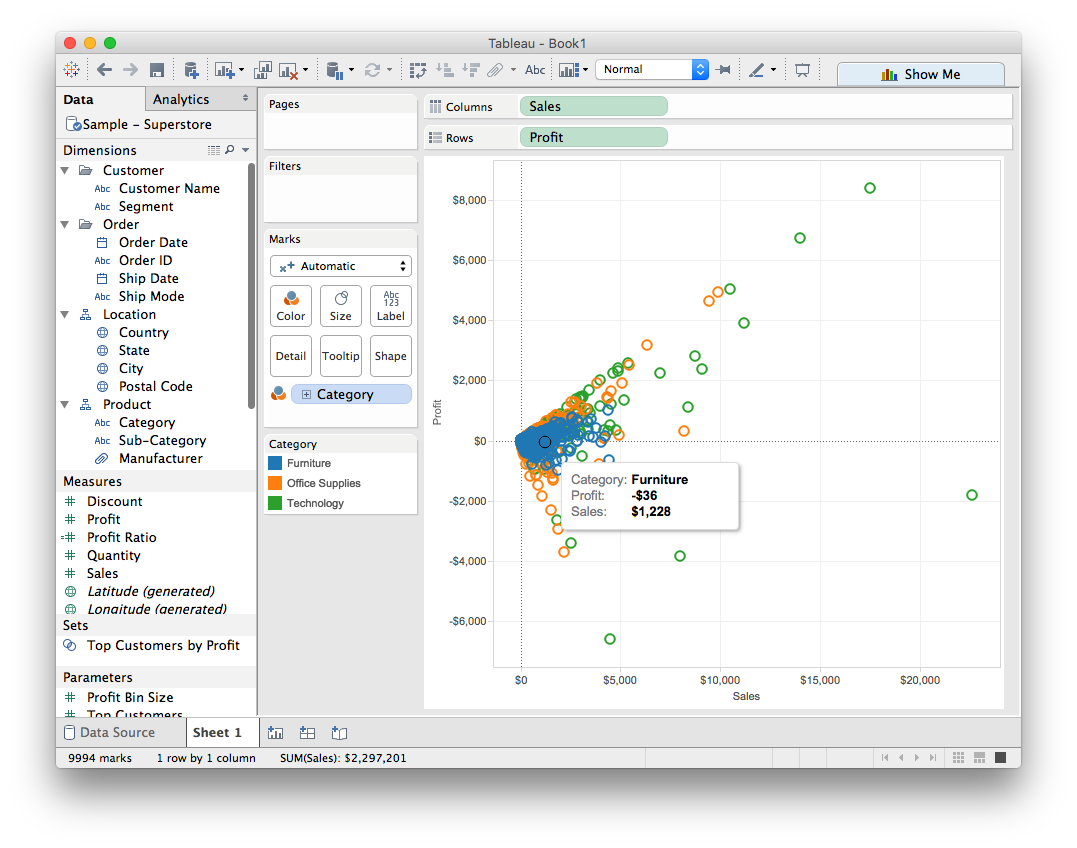Click the refresh update icon
This screenshot has width=1077, height=848.
pyautogui.click(x=372, y=70)
